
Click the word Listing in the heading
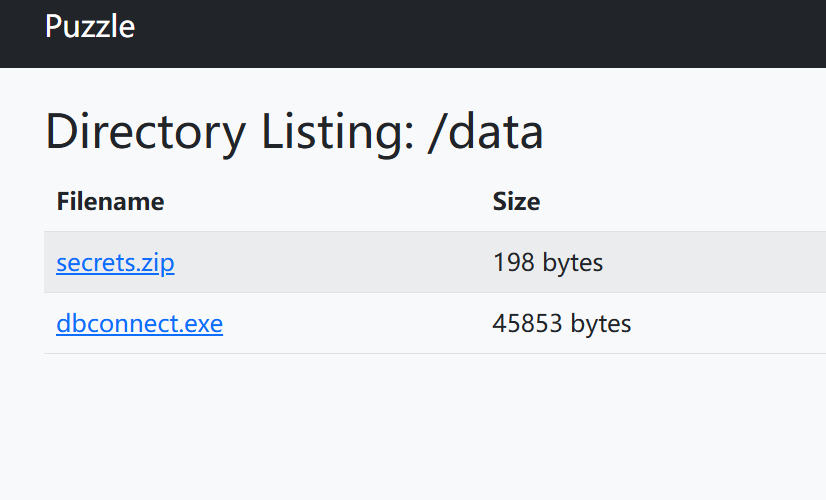(x=335, y=132)
